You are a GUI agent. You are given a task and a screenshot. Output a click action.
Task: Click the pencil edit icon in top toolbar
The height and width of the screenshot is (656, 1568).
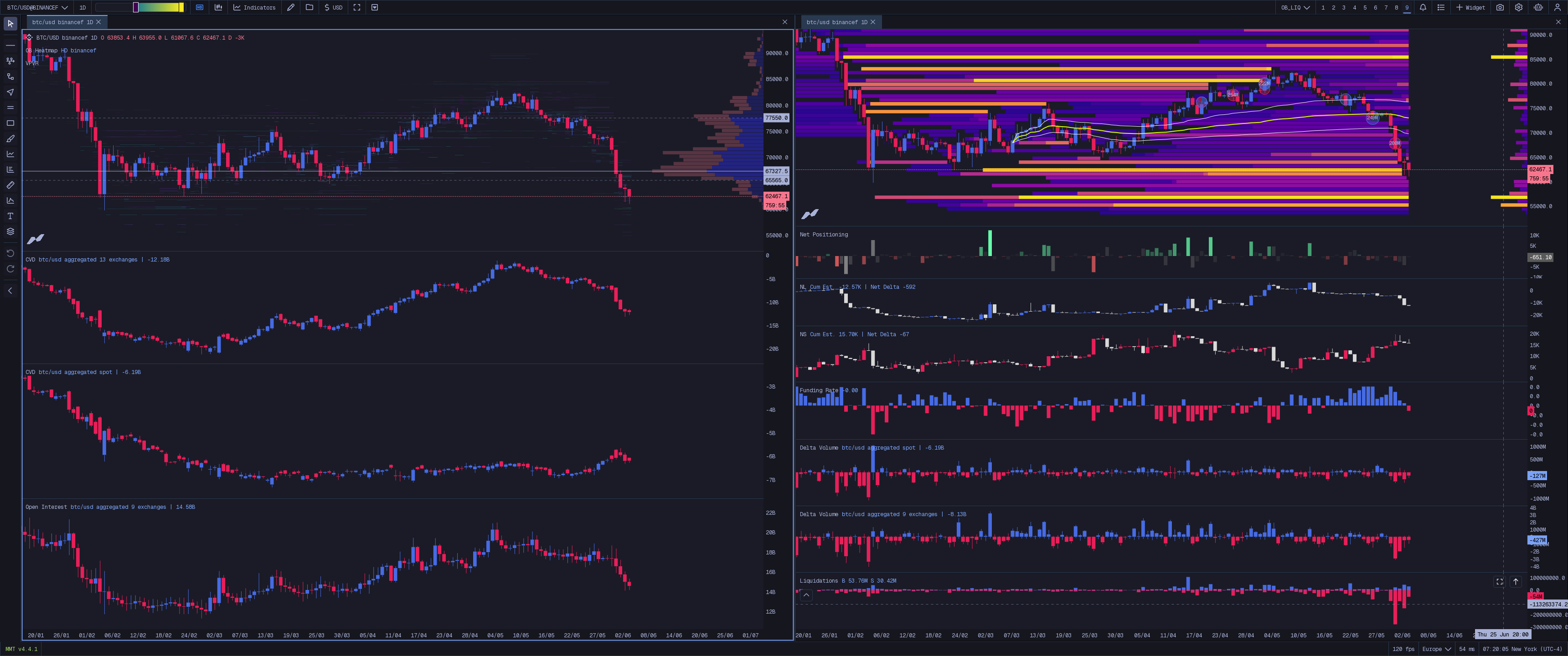pos(291,7)
